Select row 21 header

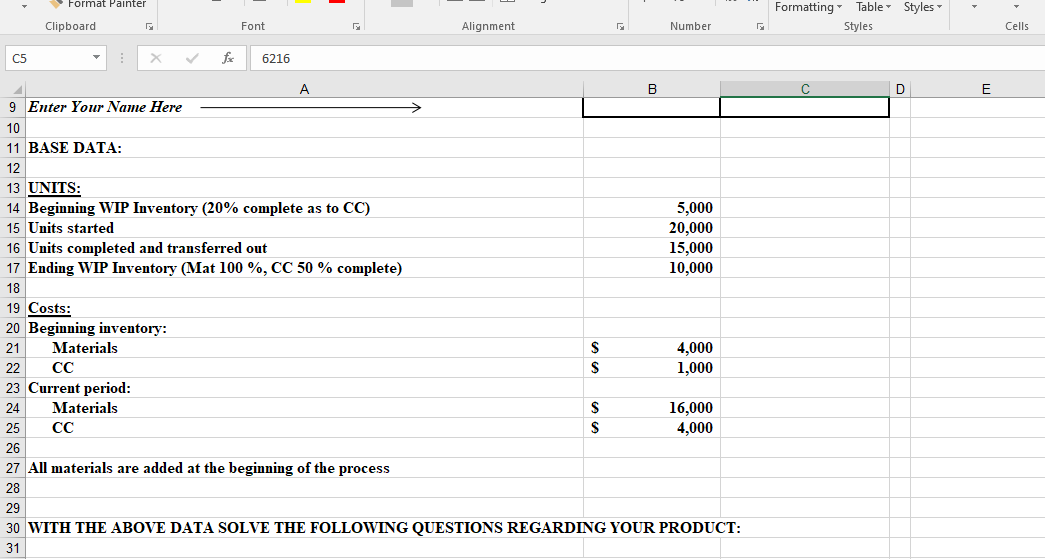point(13,348)
